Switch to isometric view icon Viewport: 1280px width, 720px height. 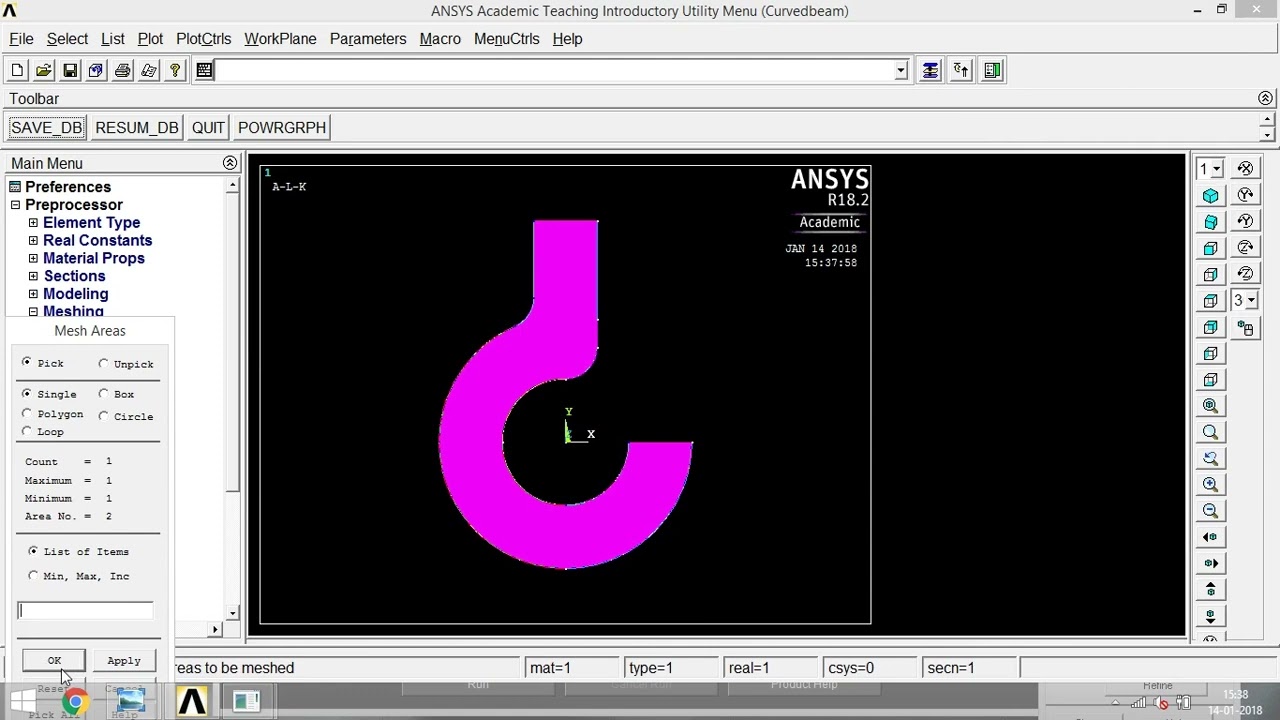pos(1211,196)
